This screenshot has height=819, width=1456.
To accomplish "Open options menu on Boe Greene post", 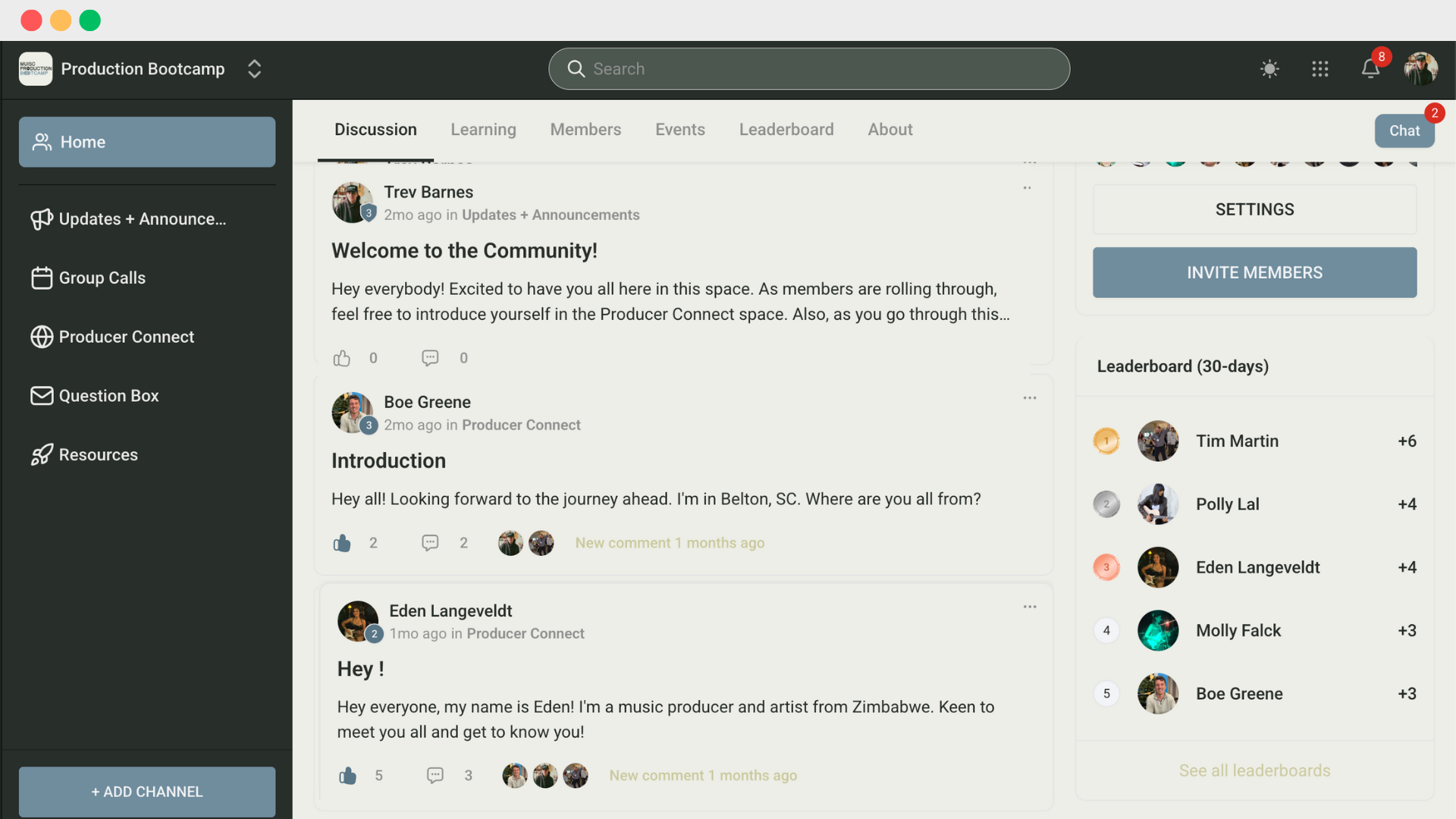I will pos(1029,398).
